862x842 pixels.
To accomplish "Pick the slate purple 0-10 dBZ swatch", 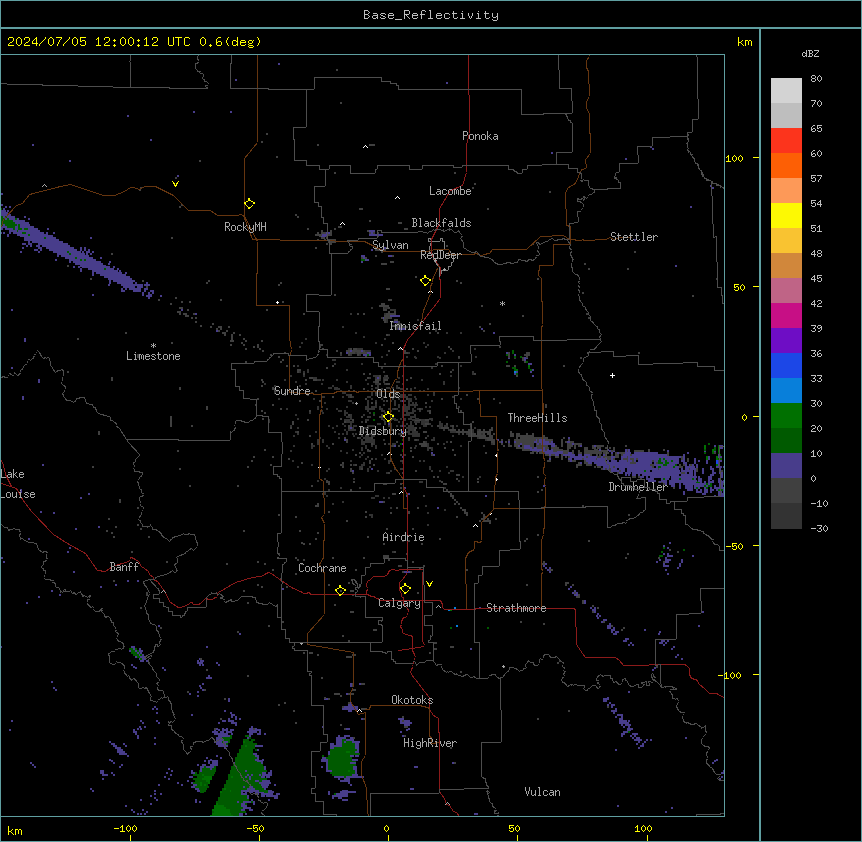I will click(x=786, y=466).
